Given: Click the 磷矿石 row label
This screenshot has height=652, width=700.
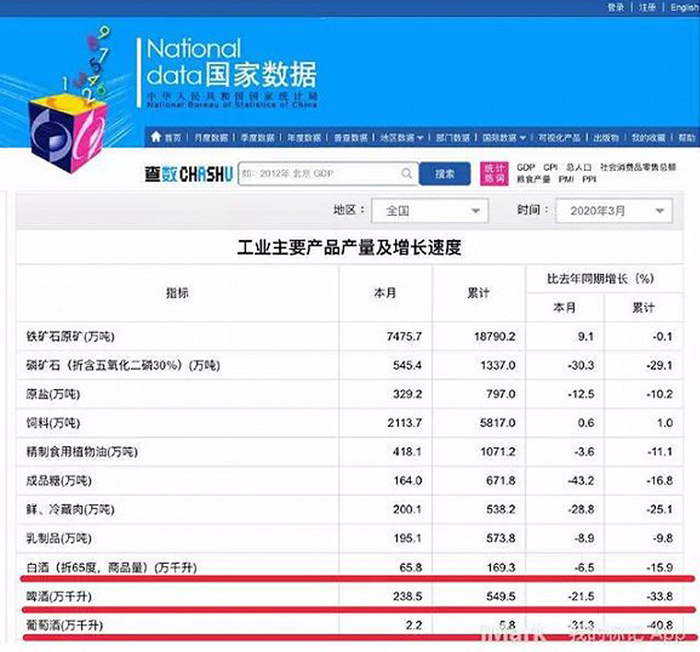Looking at the screenshot, I should [123, 365].
